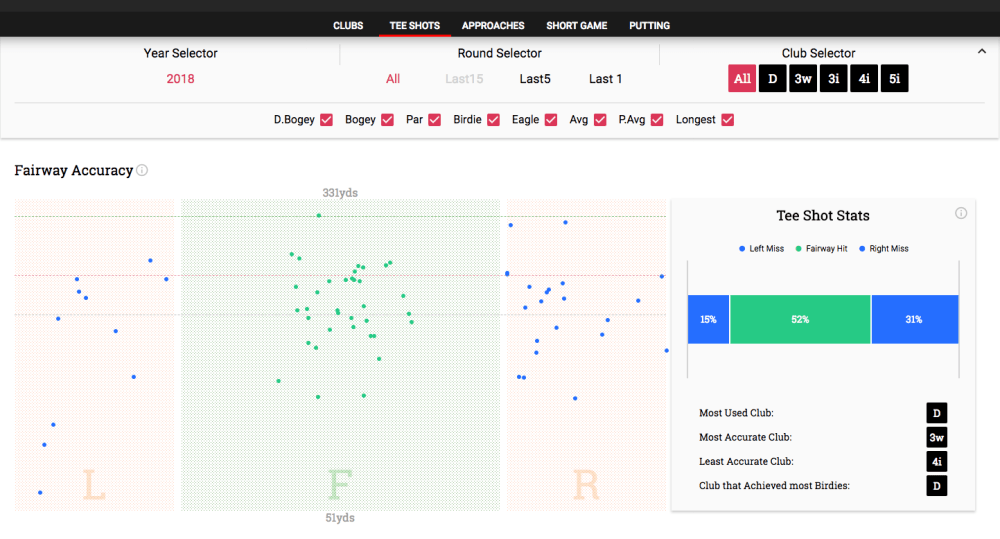Uncheck the D.Bogey checkbox
Viewport: 1000px width, 539px height.
click(x=325, y=120)
